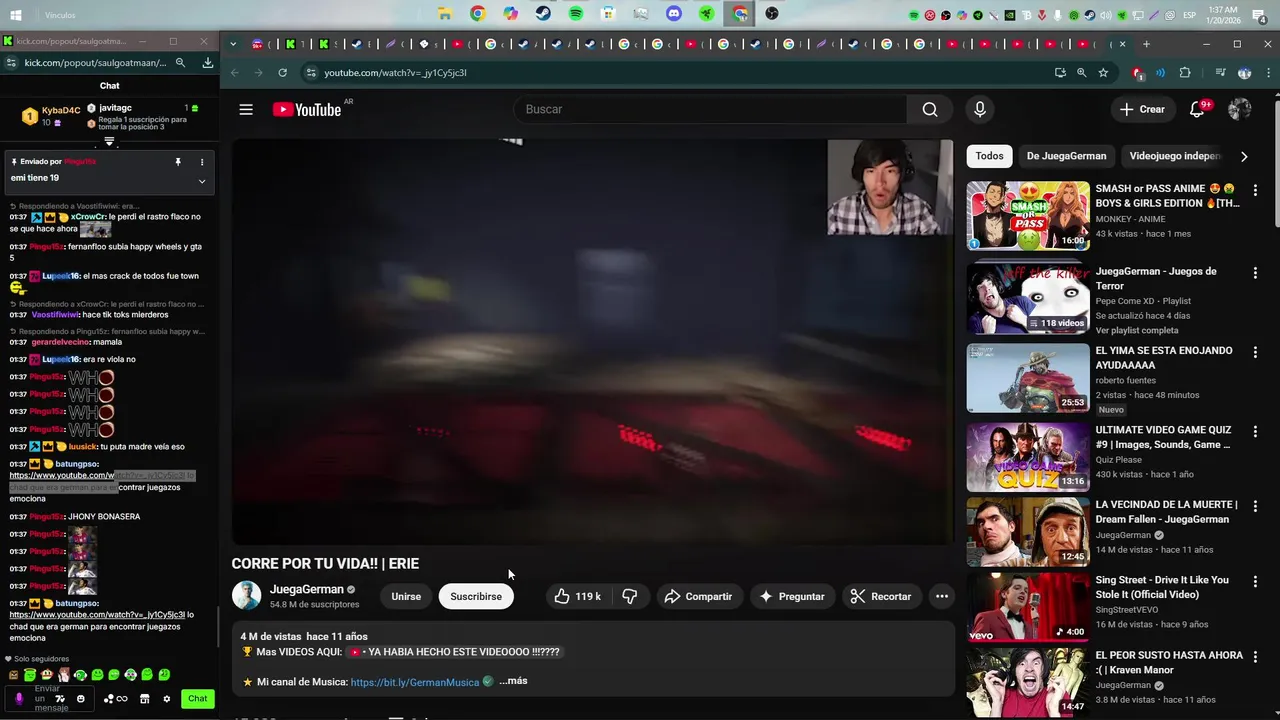The width and height of the screenshot is (1280, 720).
Task: Click the 'Crear' button in YouTube header
Action: pos(1143,109)
